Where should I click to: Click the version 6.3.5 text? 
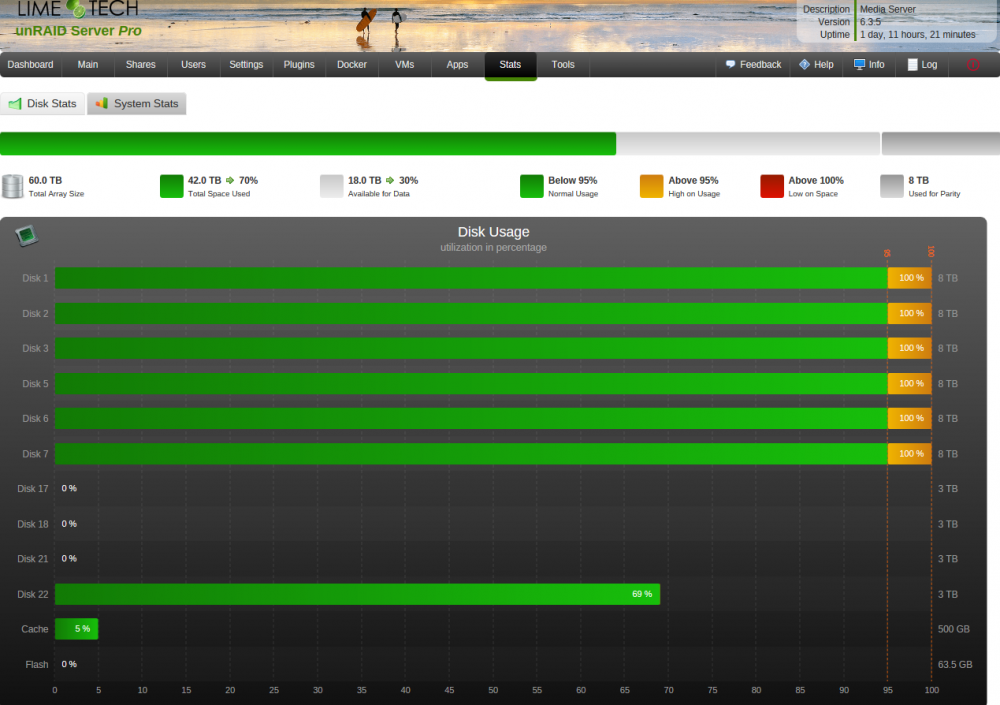click(870, 22)
